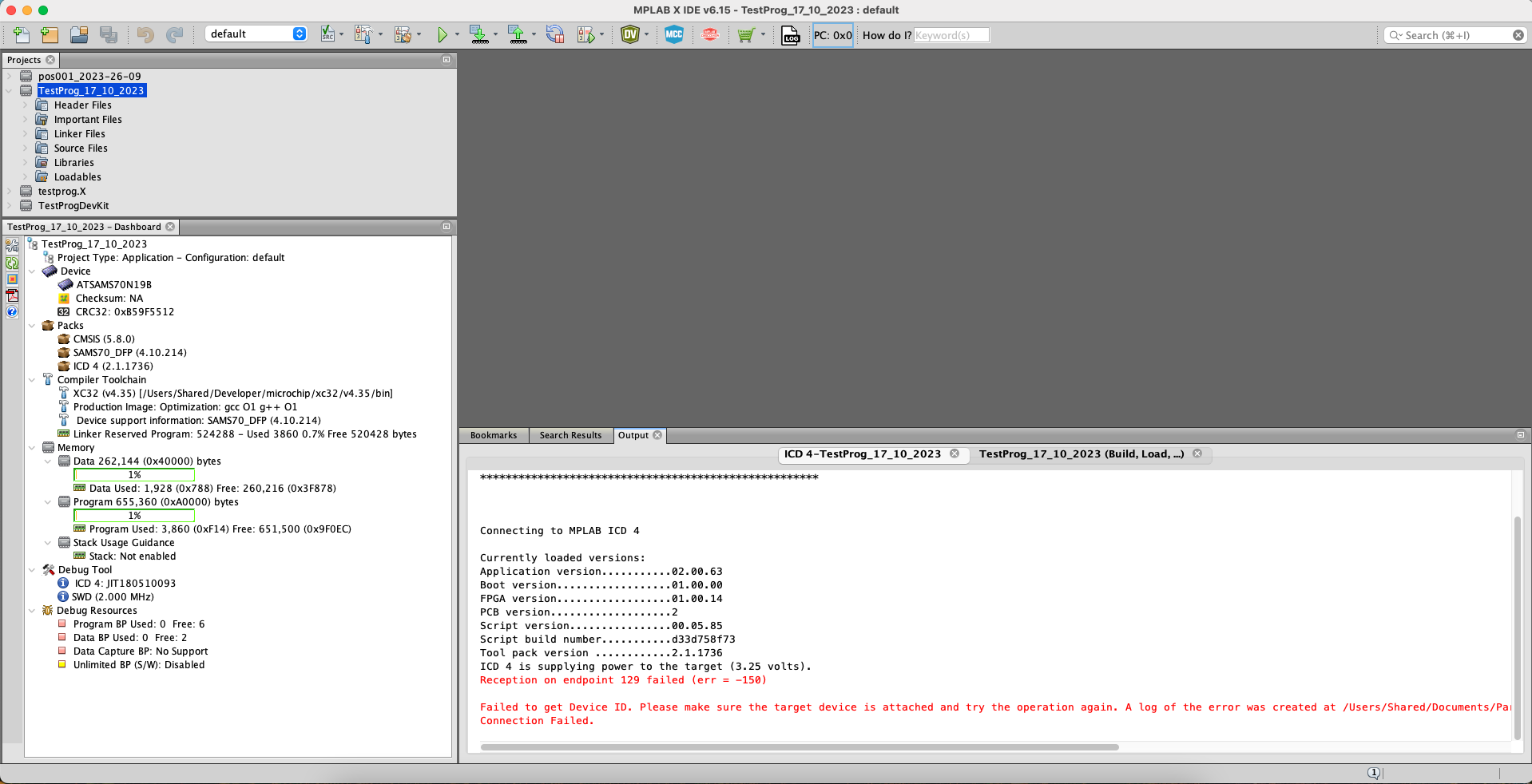Collapse the Memory node in Dashboard
This screenshot has width=1532, height=784.
tap(32, 448)
